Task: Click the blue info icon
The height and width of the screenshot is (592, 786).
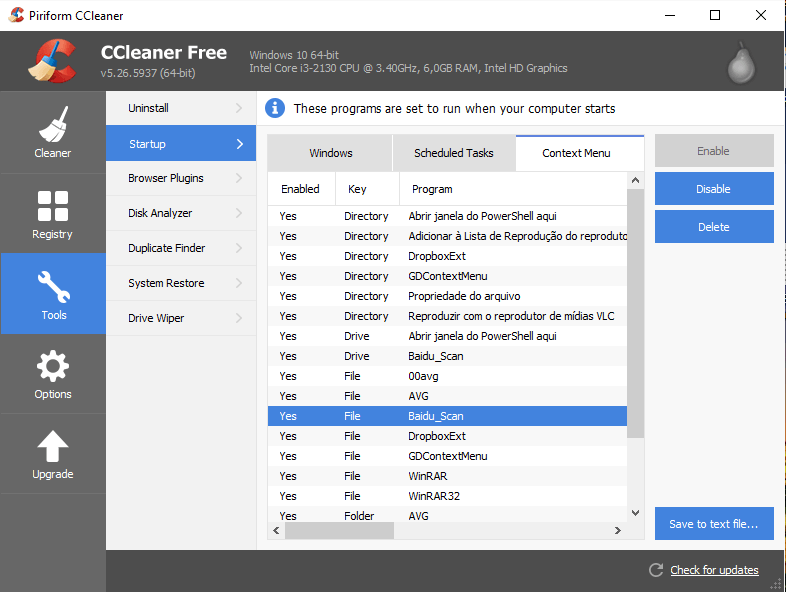Action: (275, 108)
